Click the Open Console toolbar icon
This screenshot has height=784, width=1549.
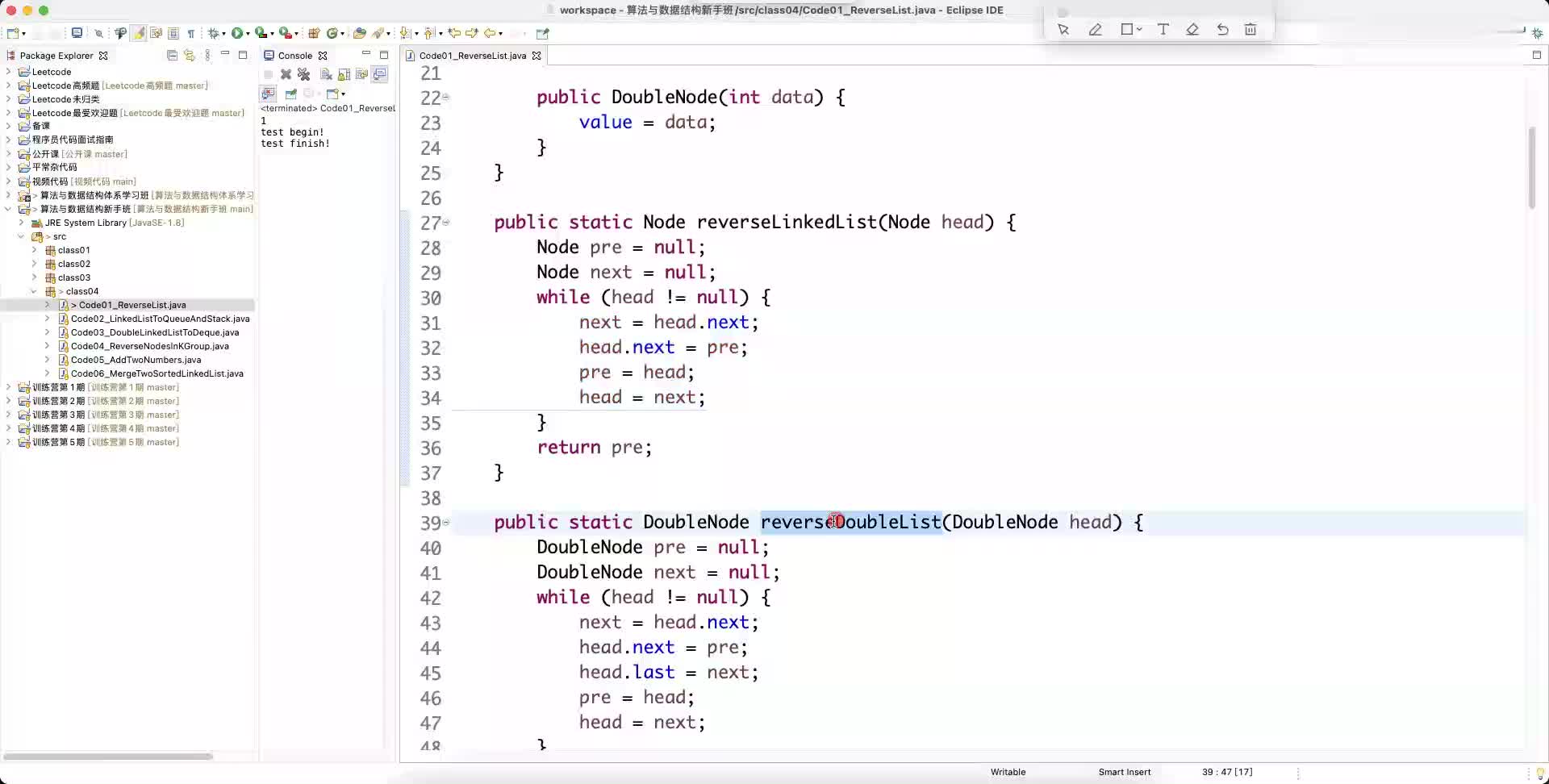pos(77,33)
